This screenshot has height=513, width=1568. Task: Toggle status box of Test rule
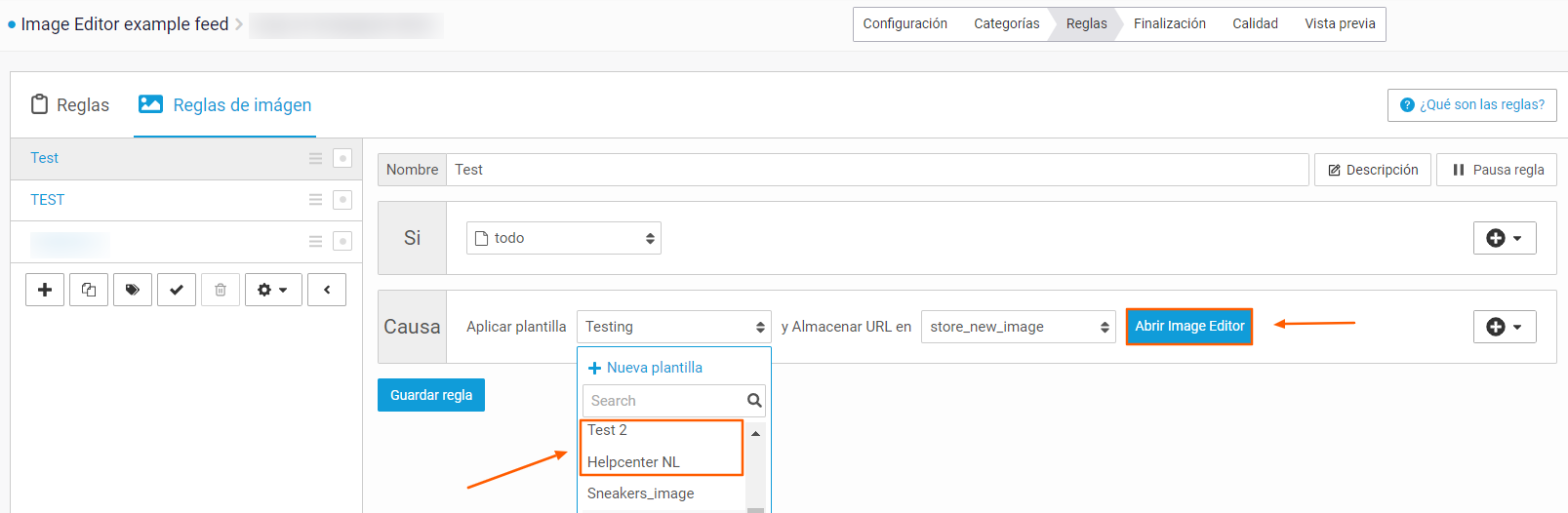(342, 158)
